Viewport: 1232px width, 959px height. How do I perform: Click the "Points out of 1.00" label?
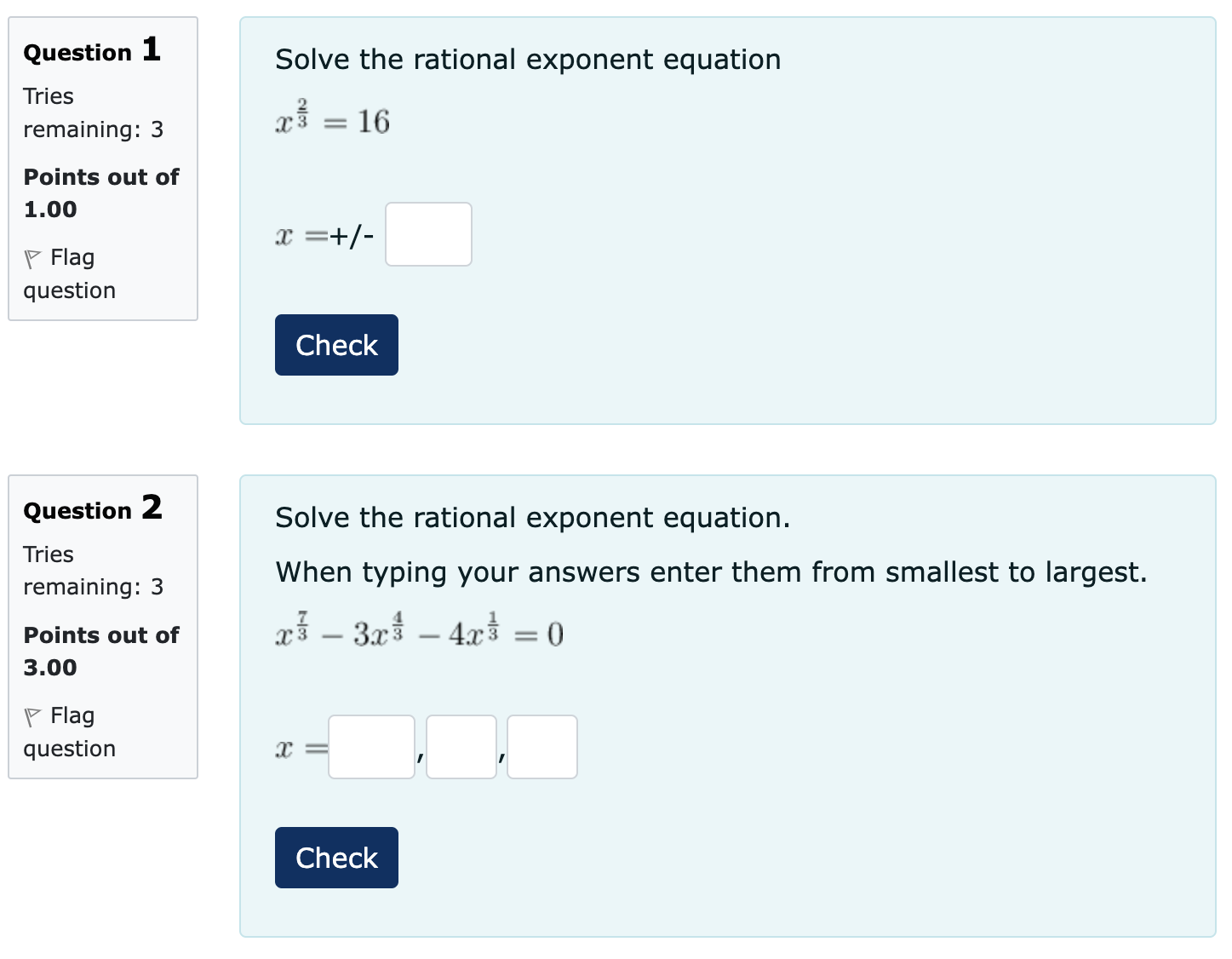[100, 192]
